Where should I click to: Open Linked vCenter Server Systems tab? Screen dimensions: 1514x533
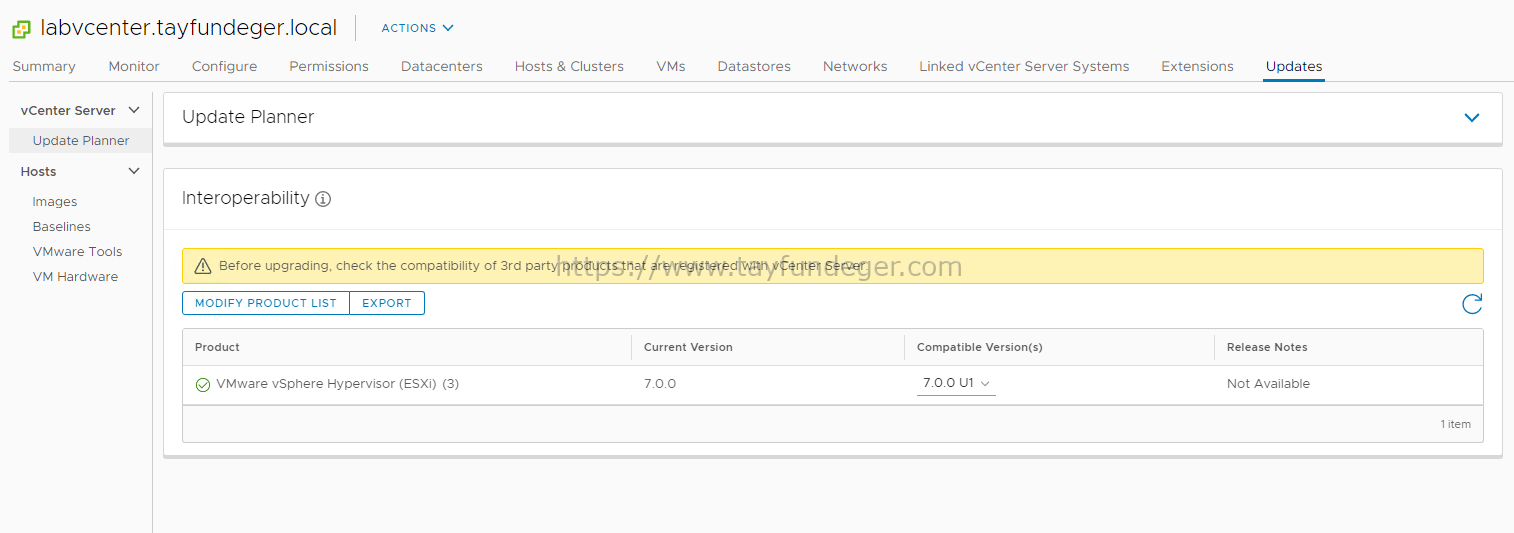point(1024,66)
